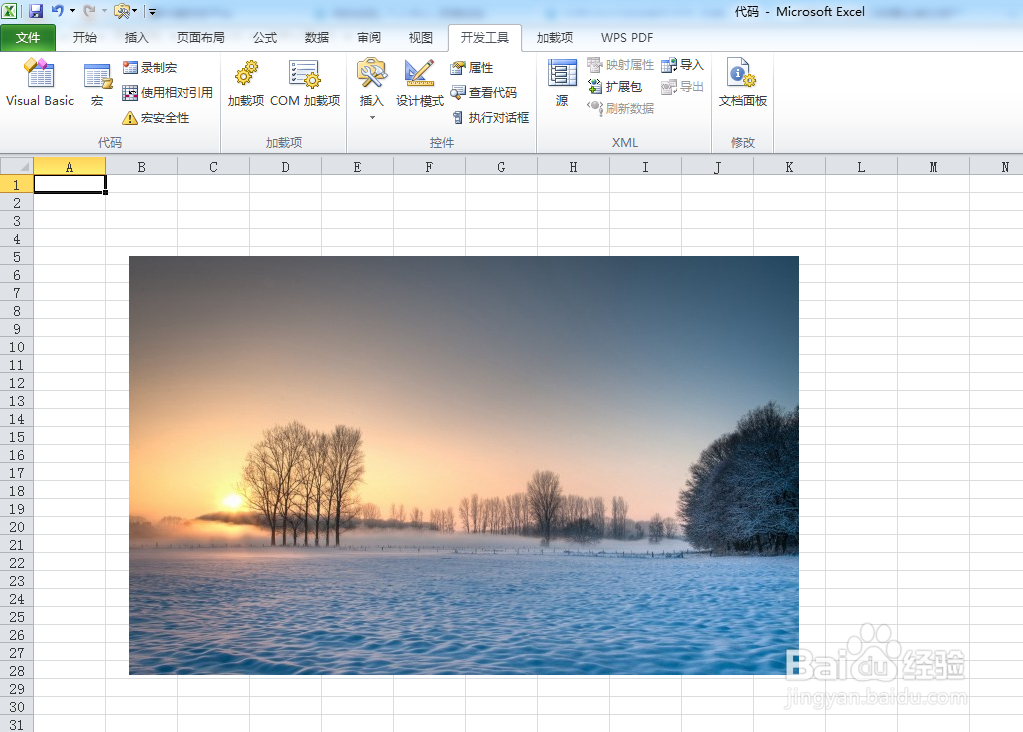The height and width of the screenshot is (732, 1023).
Task: Open Expansion Packs (扩展包)
Action: pos(615,86)
